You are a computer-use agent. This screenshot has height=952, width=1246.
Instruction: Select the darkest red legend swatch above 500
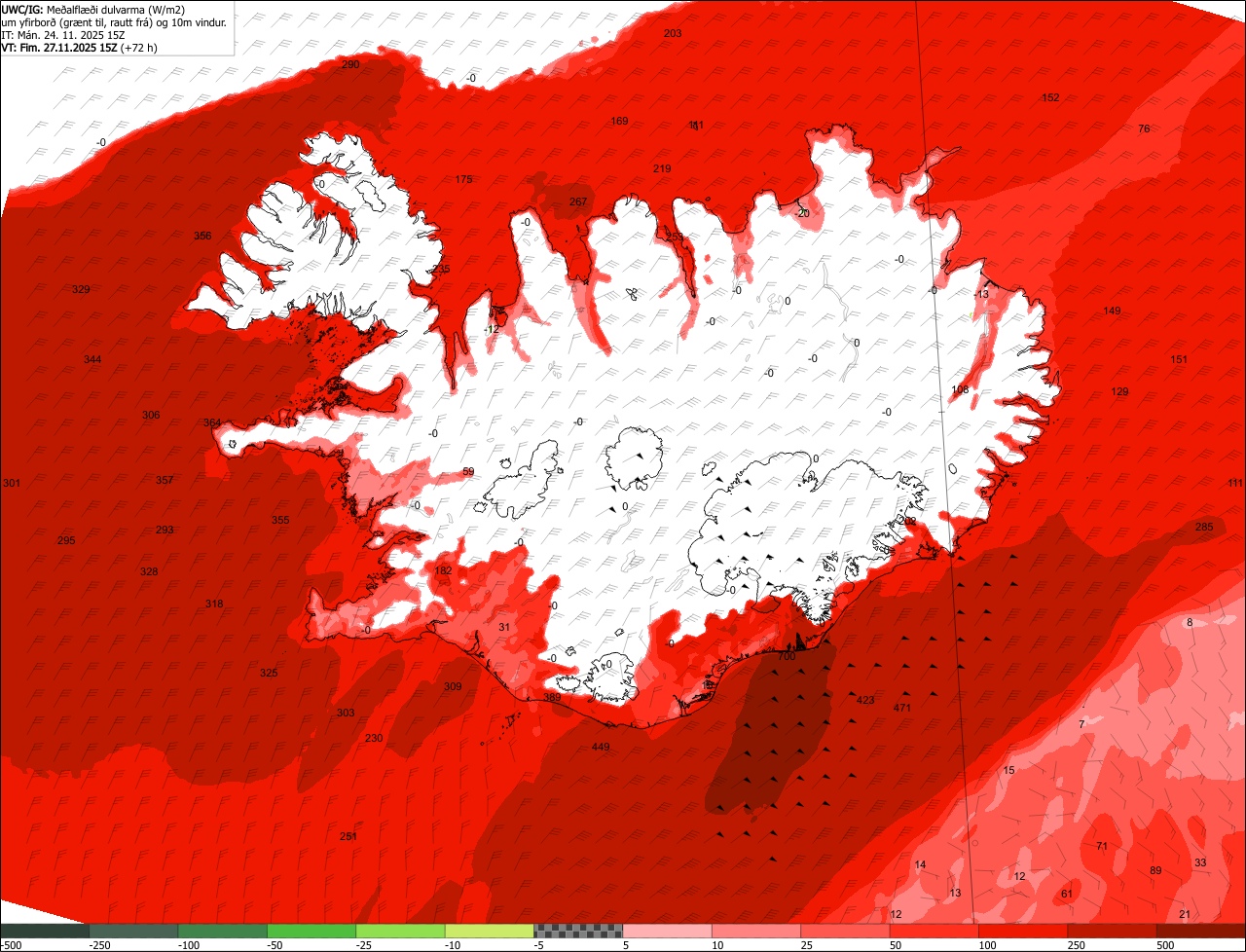pos(1200,931)
